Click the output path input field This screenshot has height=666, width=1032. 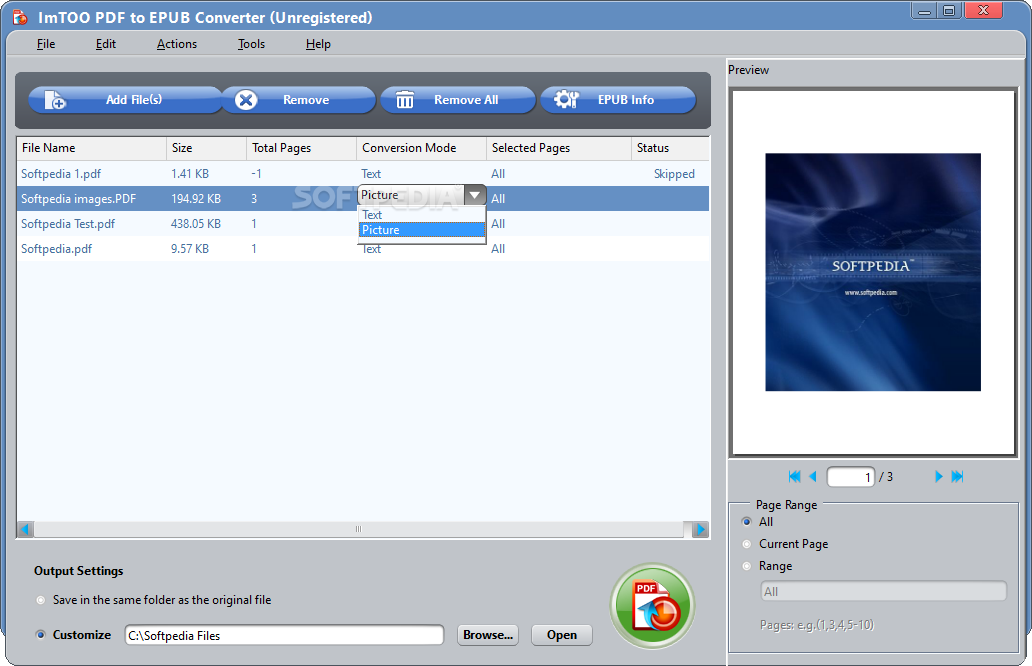[x=284, y=635]
